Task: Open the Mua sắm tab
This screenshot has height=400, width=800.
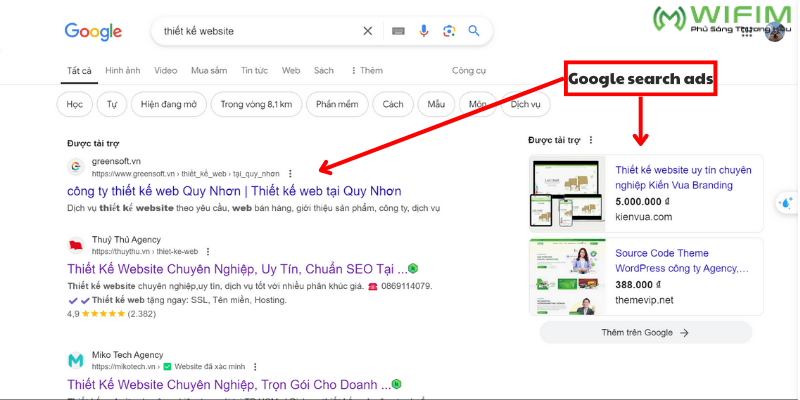Action: (x=209, y=70)
